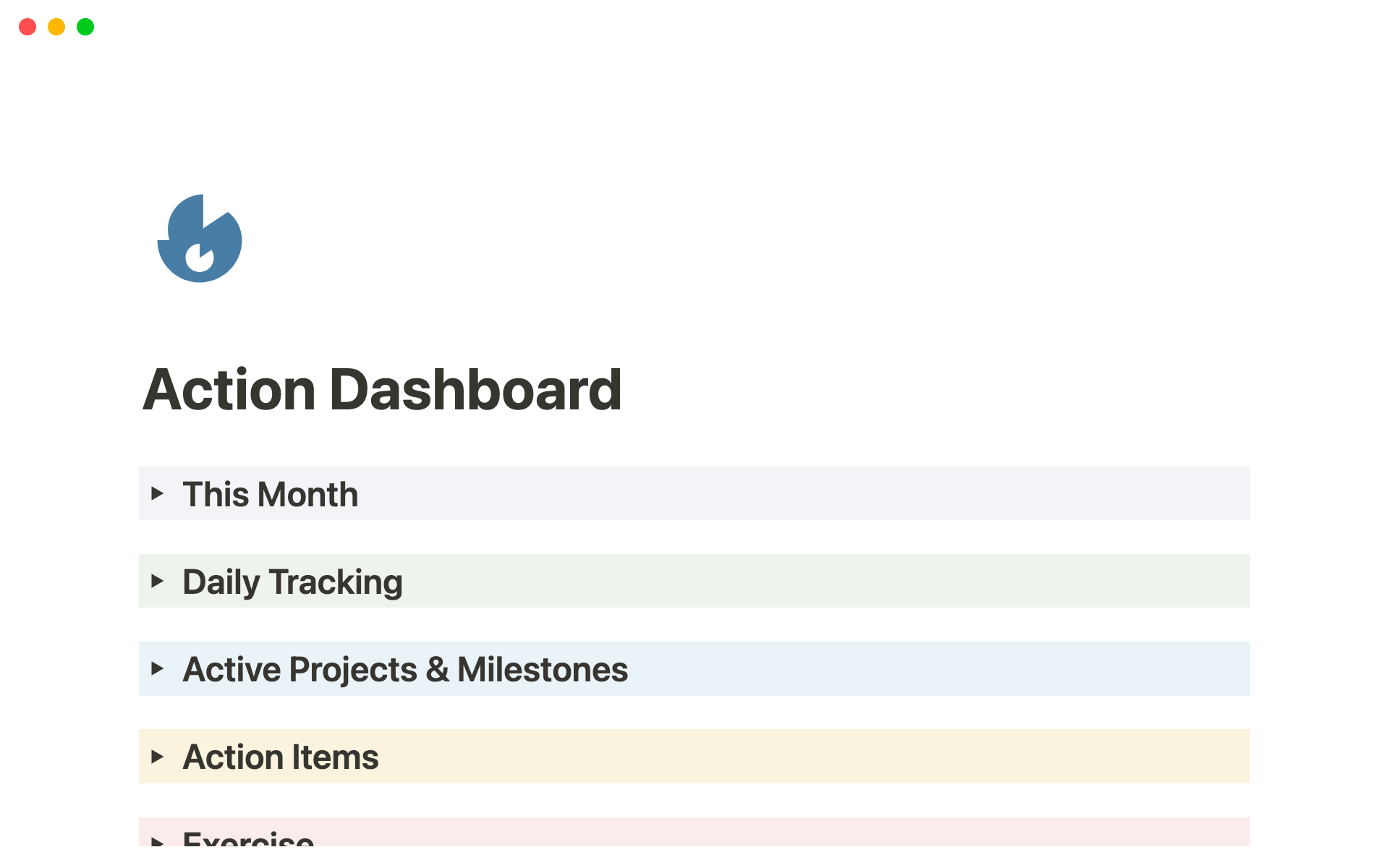Maximize the window with the green button

coord(85,27)
